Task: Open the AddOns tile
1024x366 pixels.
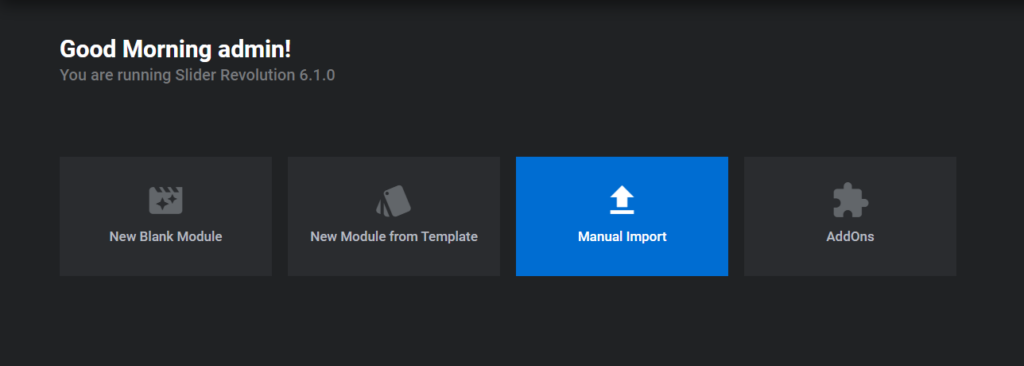Action: tap(850, 216)
